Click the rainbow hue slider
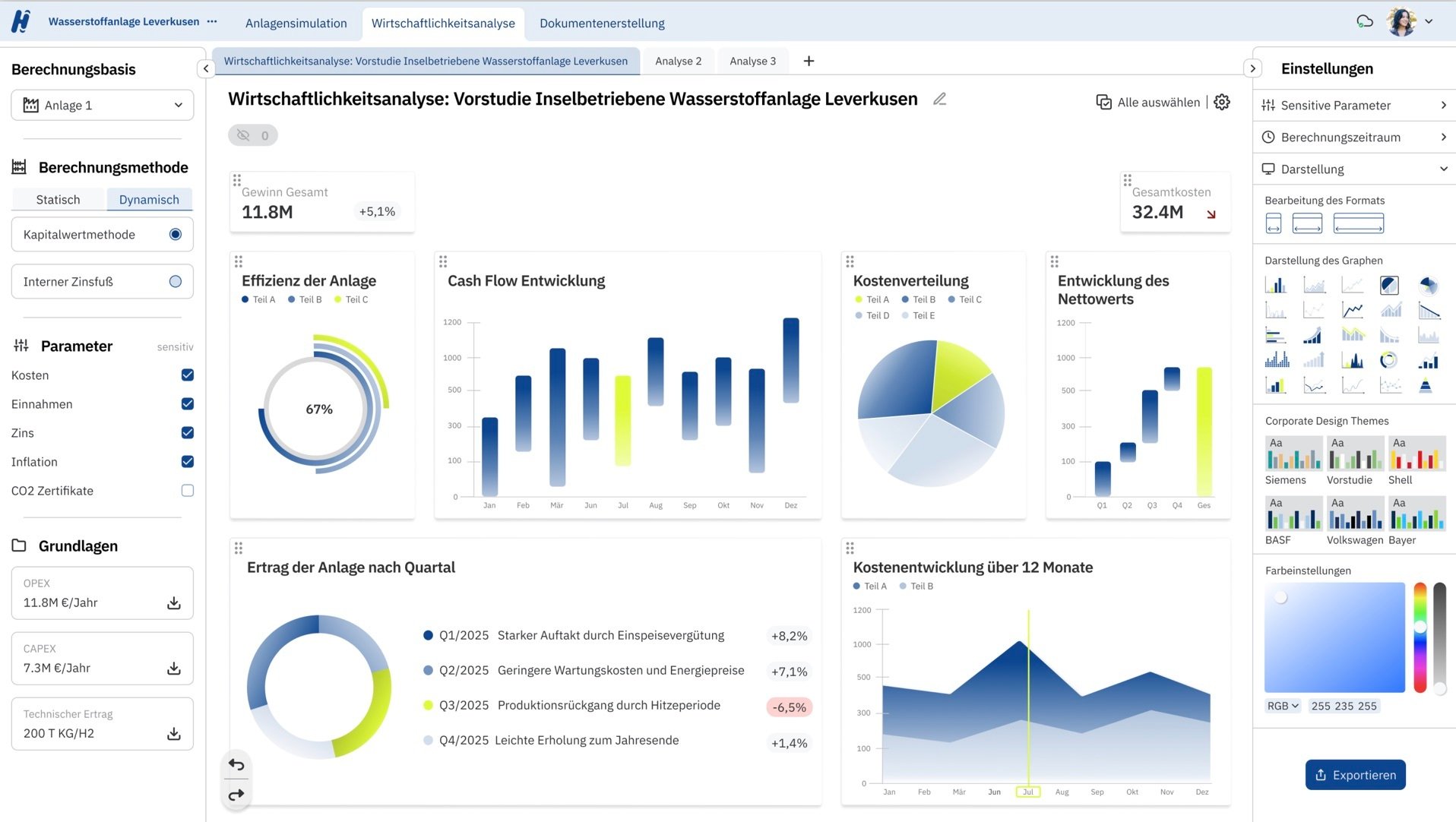The width and height of the screenshot is (1456, 822). (x=1420, y=637)
